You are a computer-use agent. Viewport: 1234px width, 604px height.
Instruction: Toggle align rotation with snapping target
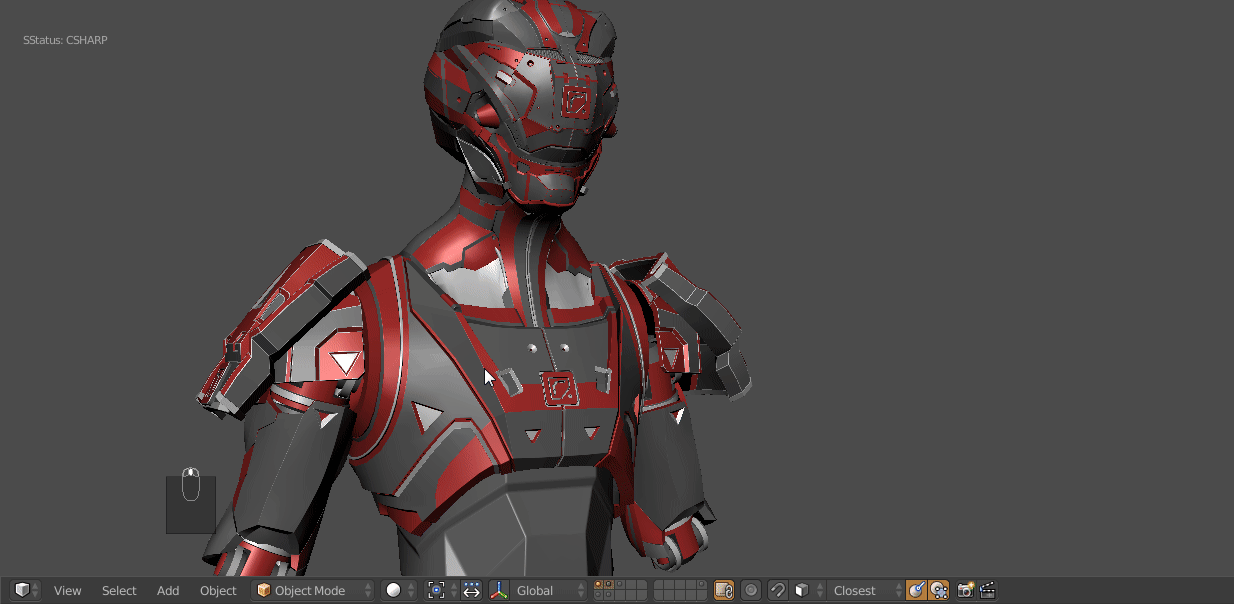pos(916,590)
